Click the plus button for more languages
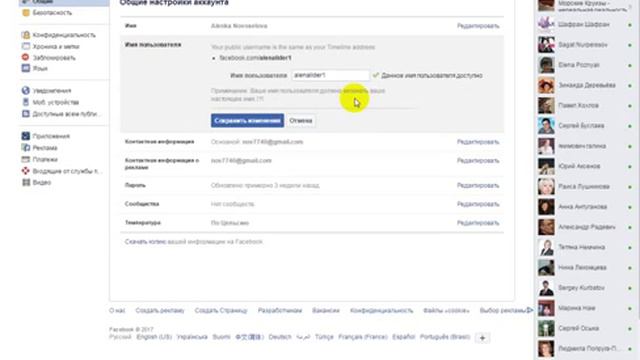The width and height of the screenshot is (640, 360). (x=482, y=338)
